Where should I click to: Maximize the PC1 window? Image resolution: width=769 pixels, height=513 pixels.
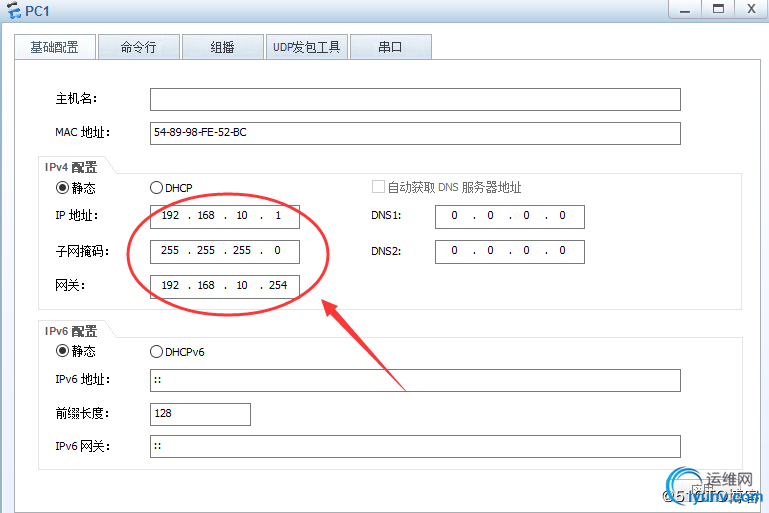[x=718, y=9]
